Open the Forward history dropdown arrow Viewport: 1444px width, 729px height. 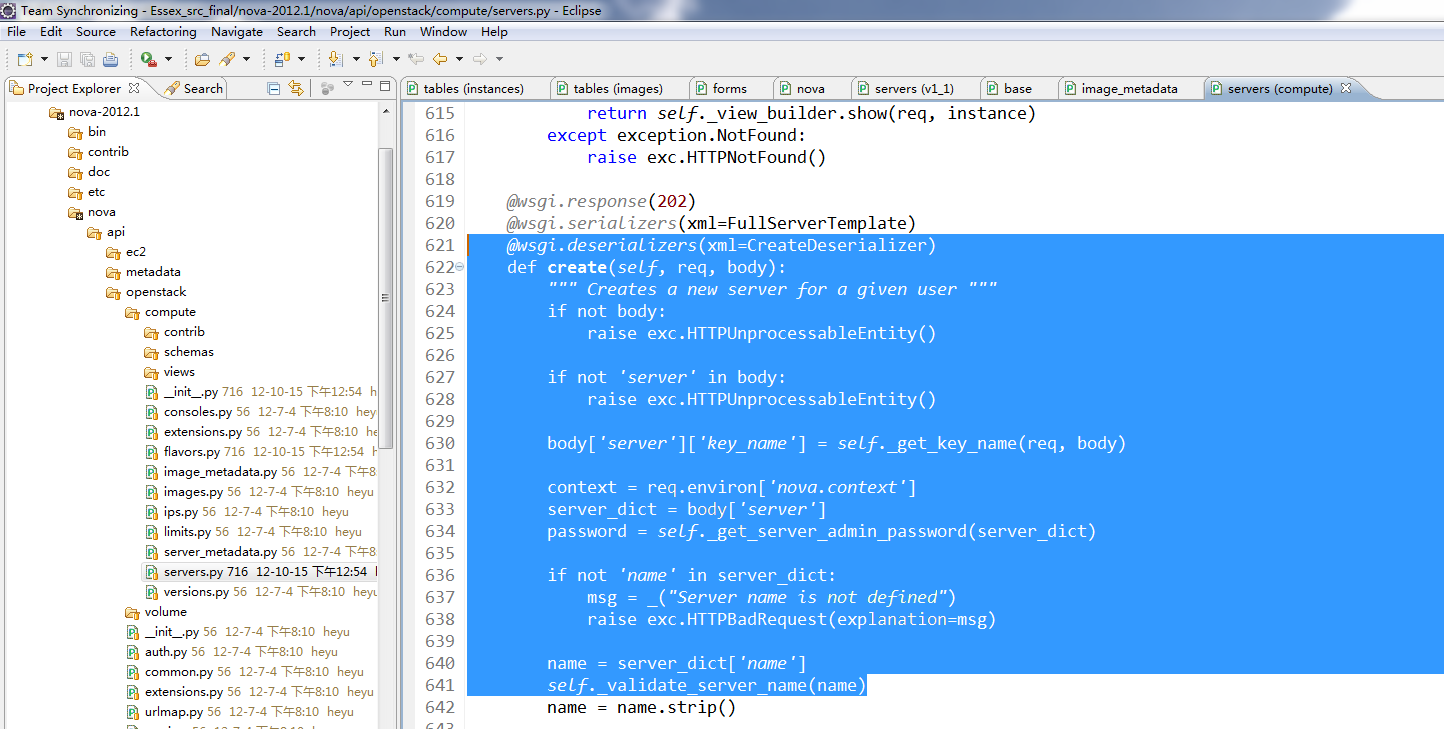pyautogui.click(x=499, y=60)
